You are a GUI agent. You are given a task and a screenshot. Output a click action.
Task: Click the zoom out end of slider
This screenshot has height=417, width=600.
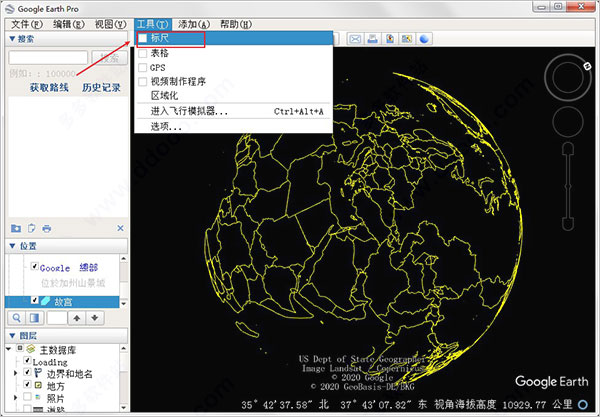[x=568, y=224]
